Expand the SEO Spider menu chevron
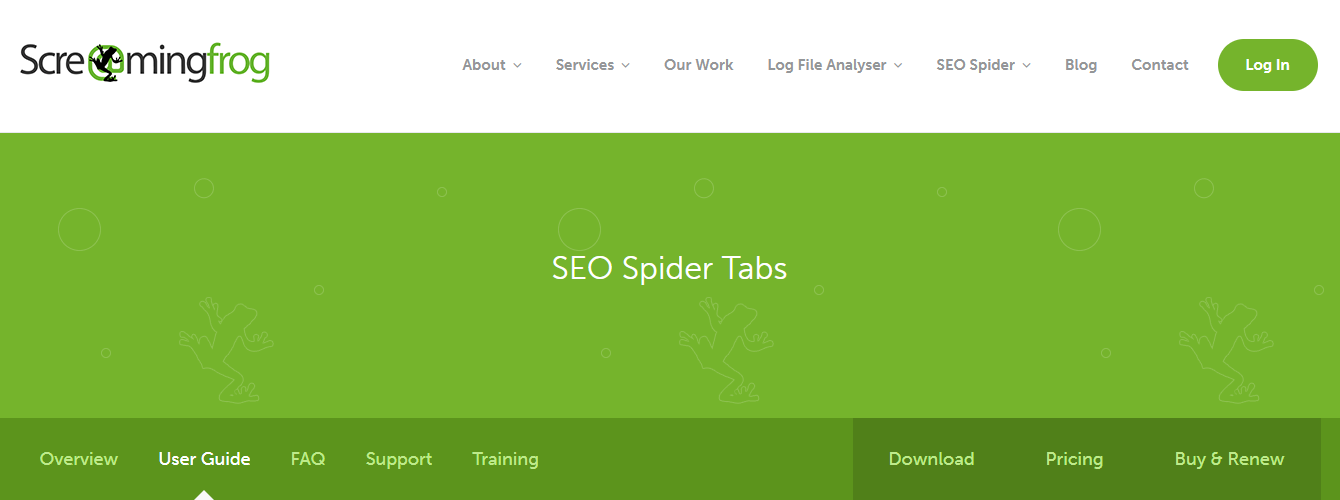 tap(1027, 65)
